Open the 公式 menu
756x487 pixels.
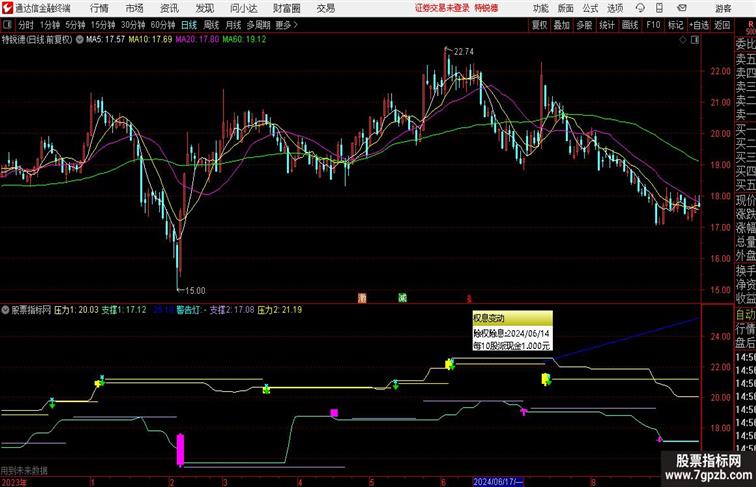590,8
